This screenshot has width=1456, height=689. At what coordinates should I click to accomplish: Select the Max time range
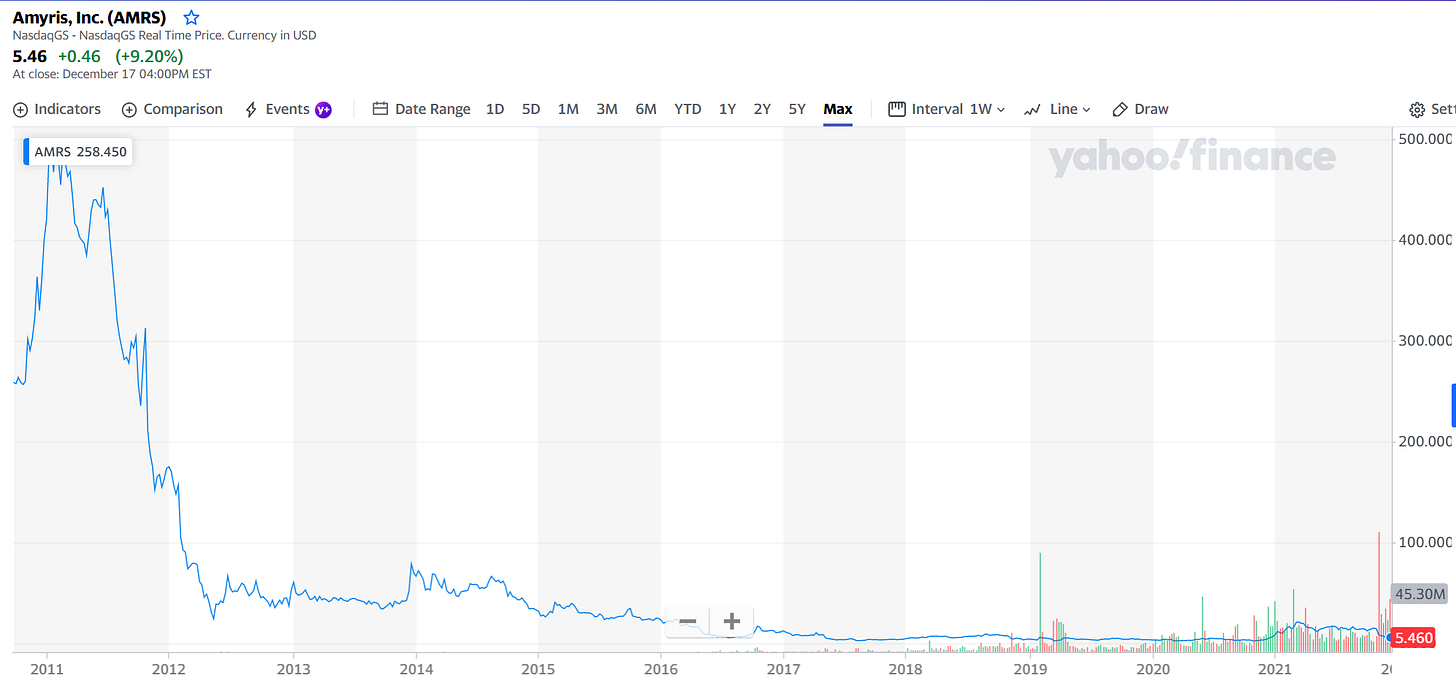click(x=838, y=109)
